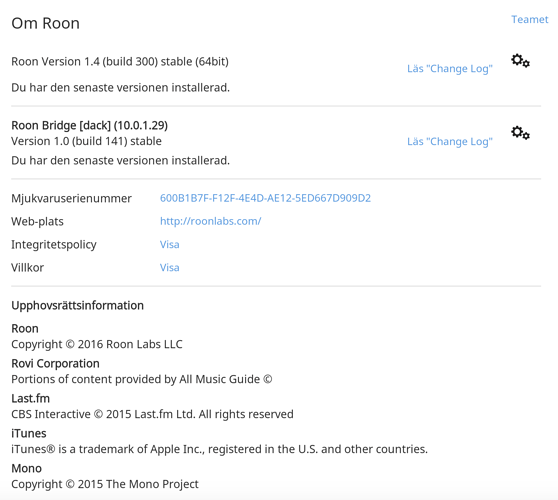Show the Villkor via Visa link
The width and height of the screenshot is (558, 500).
[x=170, y=268]
